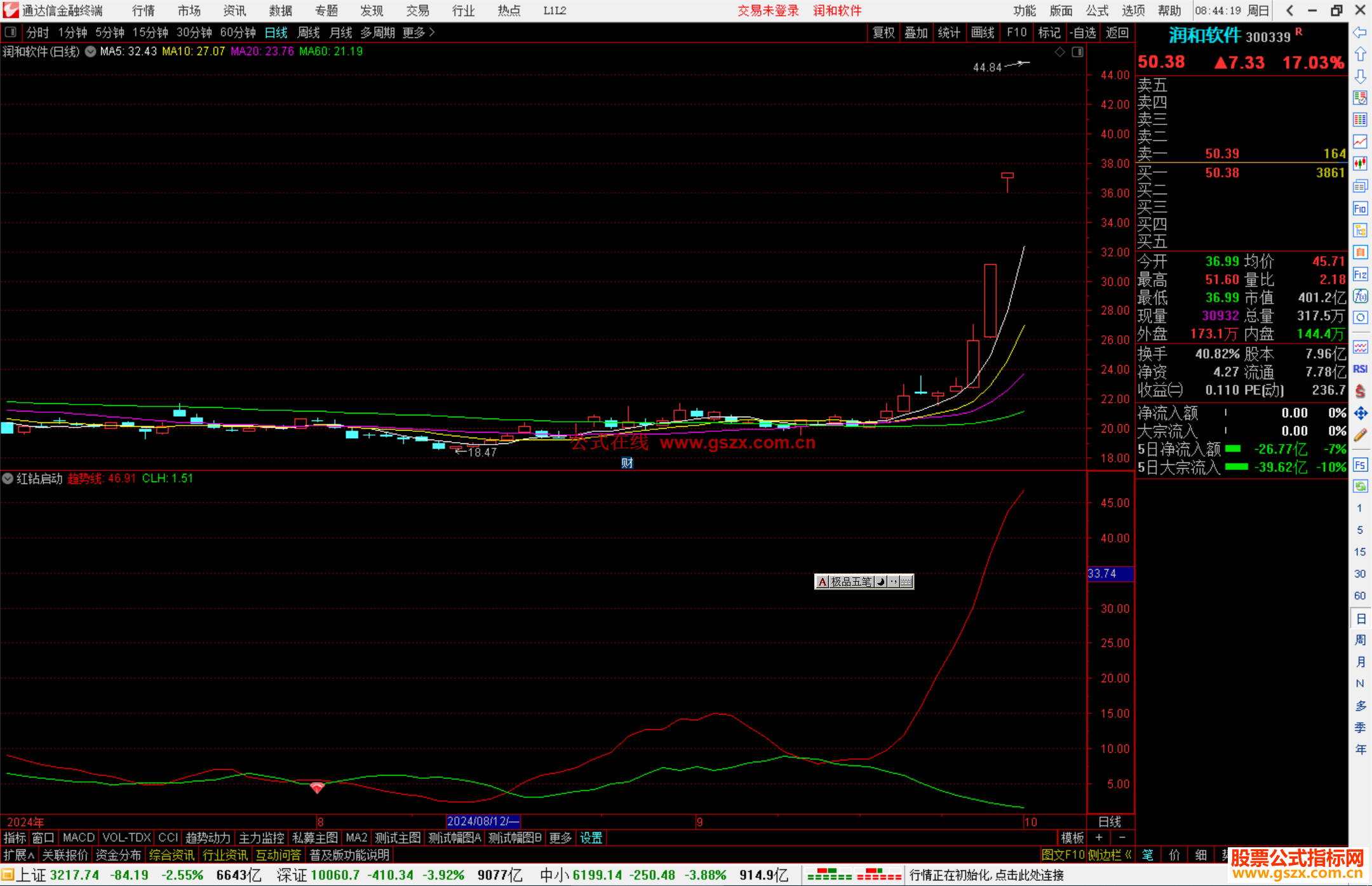Screen dimensions: 1372x886
Task: Open the 公式 menu
Action: [1097, 11]
